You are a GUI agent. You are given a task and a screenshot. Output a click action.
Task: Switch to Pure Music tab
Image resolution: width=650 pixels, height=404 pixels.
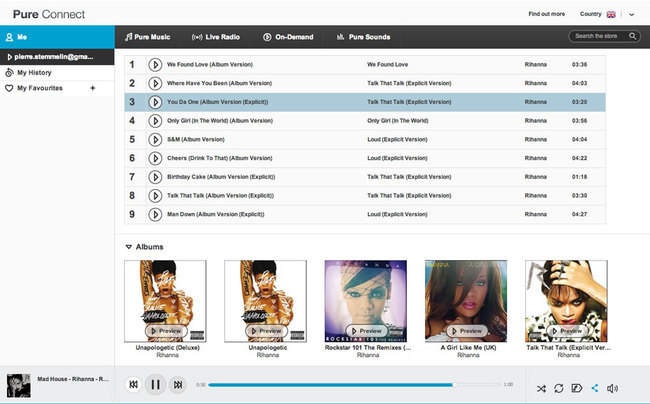point(148,37)
